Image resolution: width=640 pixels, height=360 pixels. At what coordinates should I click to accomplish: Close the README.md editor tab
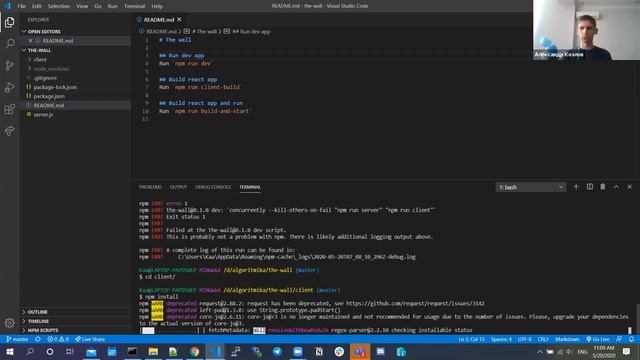pos(179,19)
